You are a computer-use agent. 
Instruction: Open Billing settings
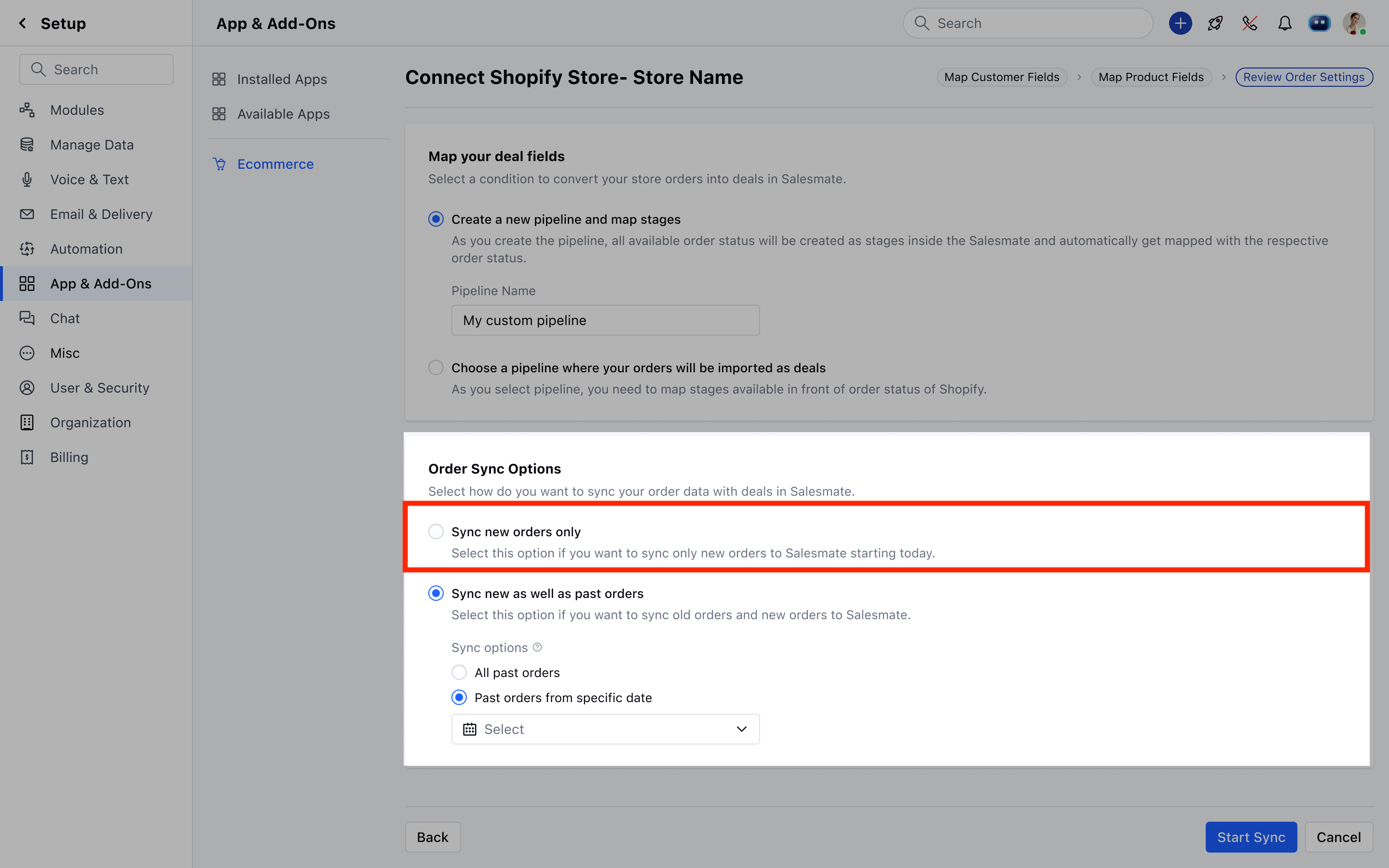tap(69, 457)
